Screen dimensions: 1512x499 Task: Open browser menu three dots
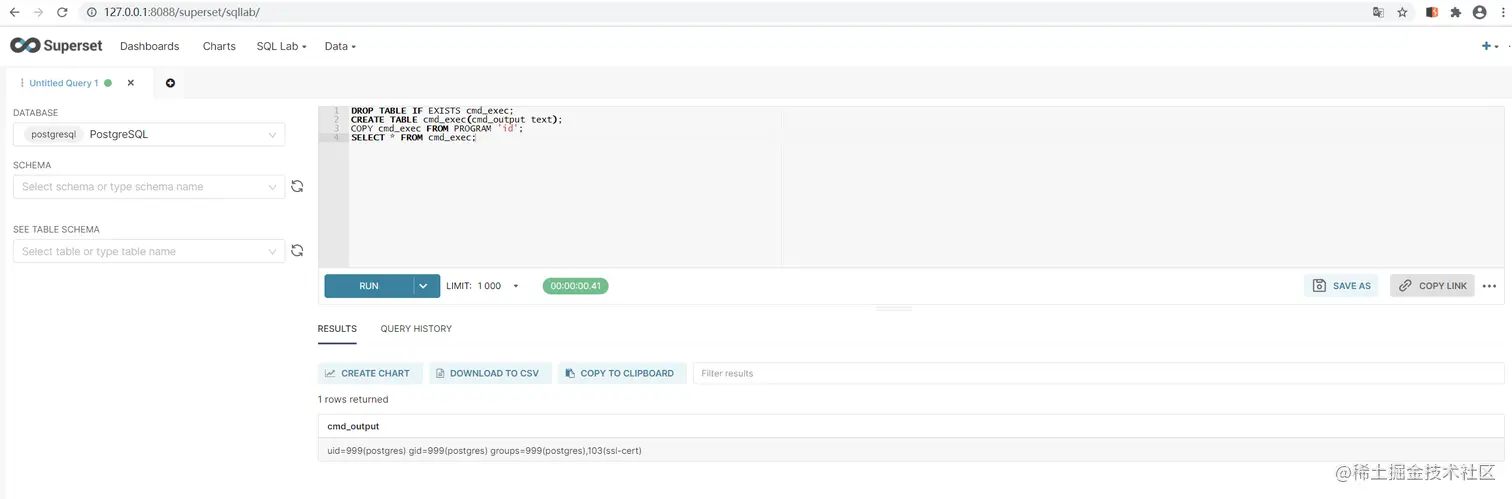(x=1503, y=12)
